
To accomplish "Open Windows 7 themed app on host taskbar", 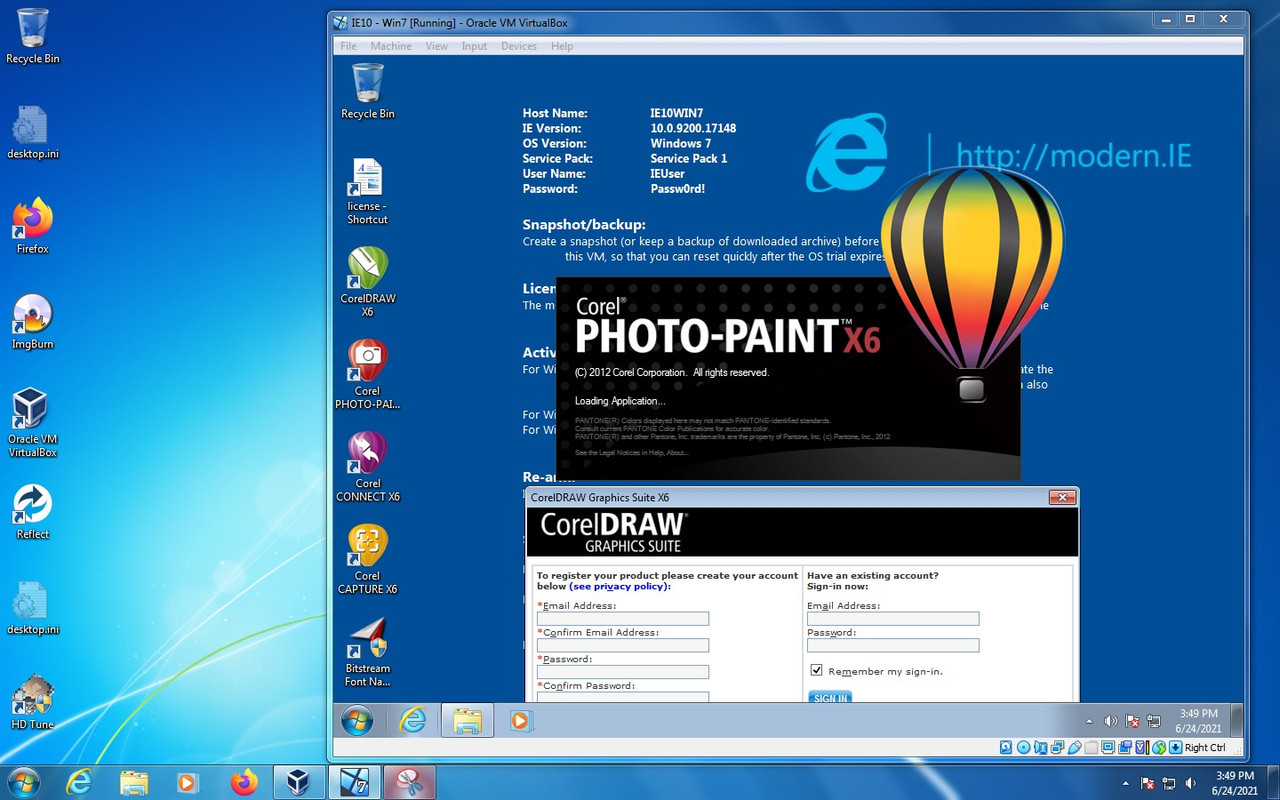I will (353, 782).
